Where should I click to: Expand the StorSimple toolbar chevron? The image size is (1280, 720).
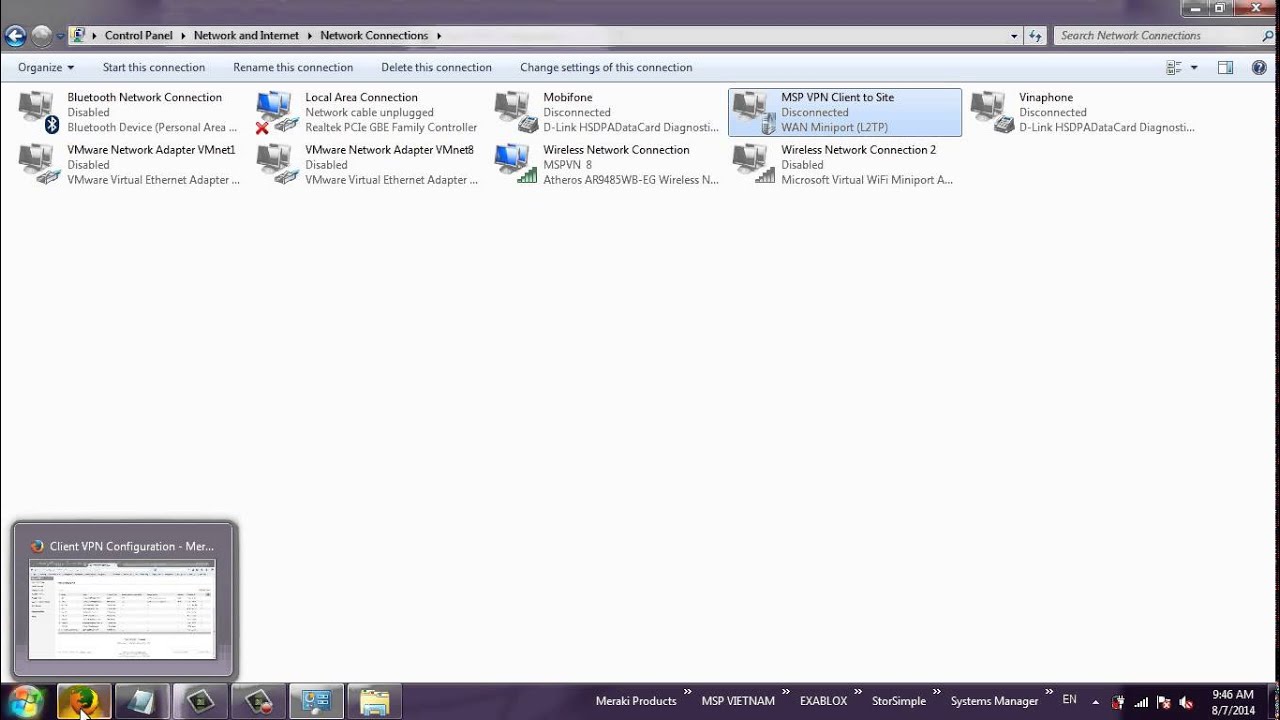[937, 691]
